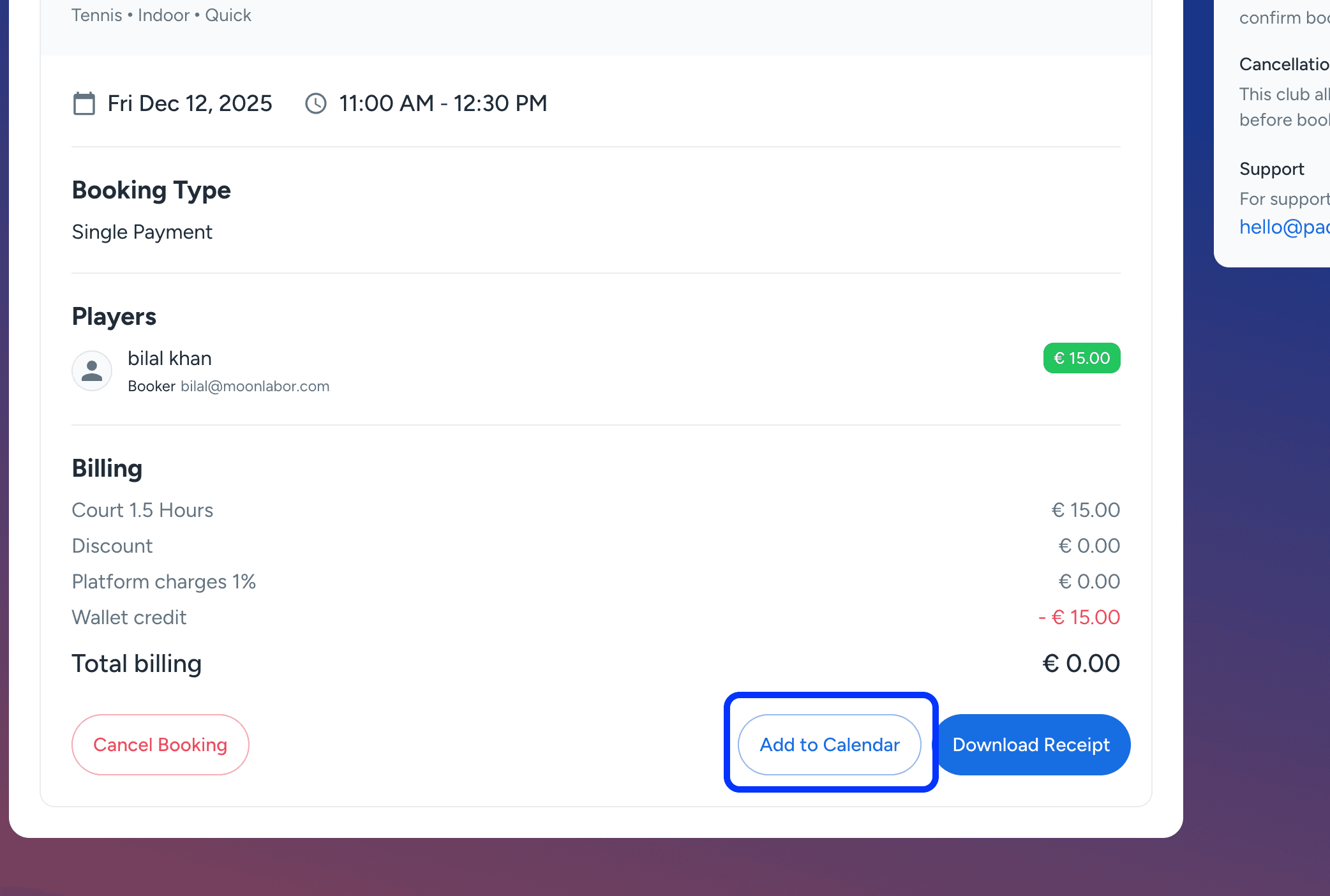Click the Court 1.5 Hours billing line
1330x896 pixels.
(x=142, y=510)
